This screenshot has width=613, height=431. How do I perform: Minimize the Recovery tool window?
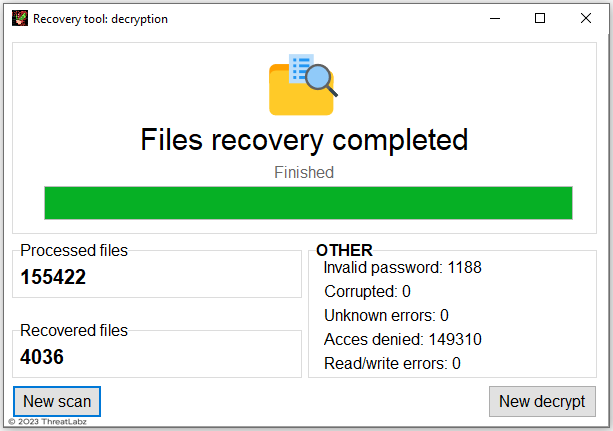point(494,18)
